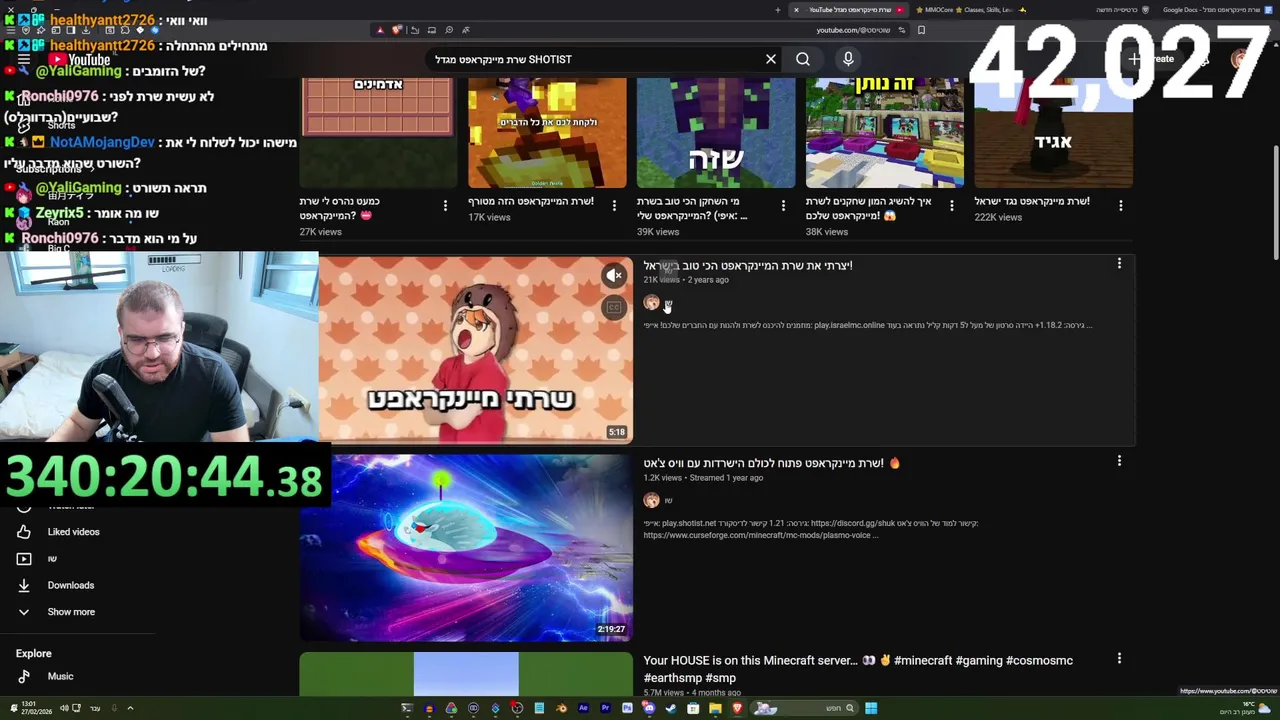Open Blender from the taskbar

[x=561, y=708]
